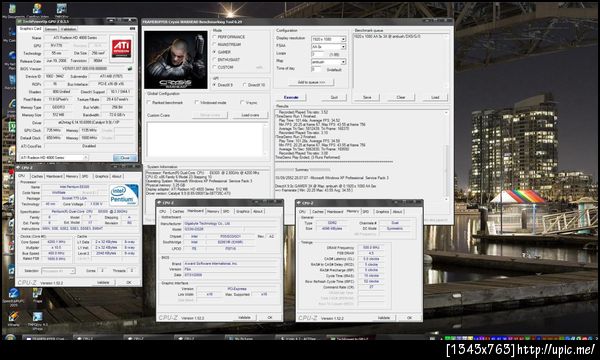This screenshot has width=600, height=360.
Task: Select the CUSTOM mode radio button
Action: tap(215, 67)
